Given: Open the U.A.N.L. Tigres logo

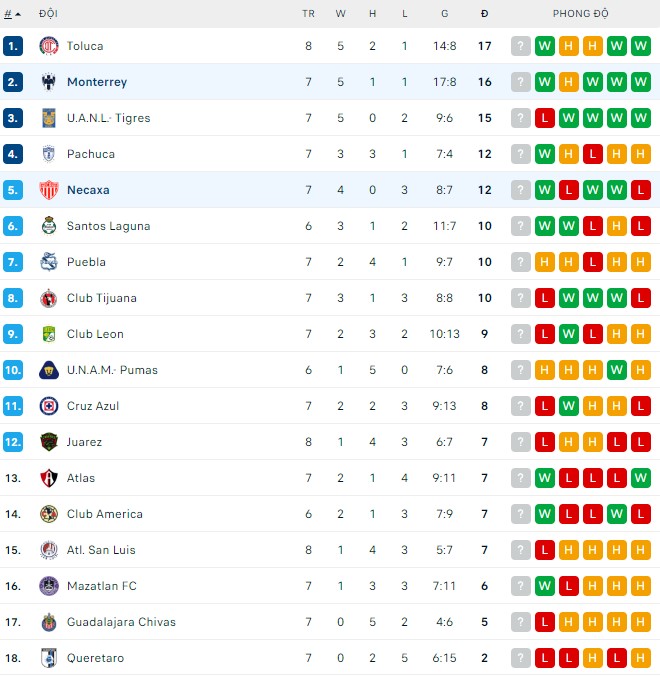Looking at the screenshot, I should (x=48, y=118).
